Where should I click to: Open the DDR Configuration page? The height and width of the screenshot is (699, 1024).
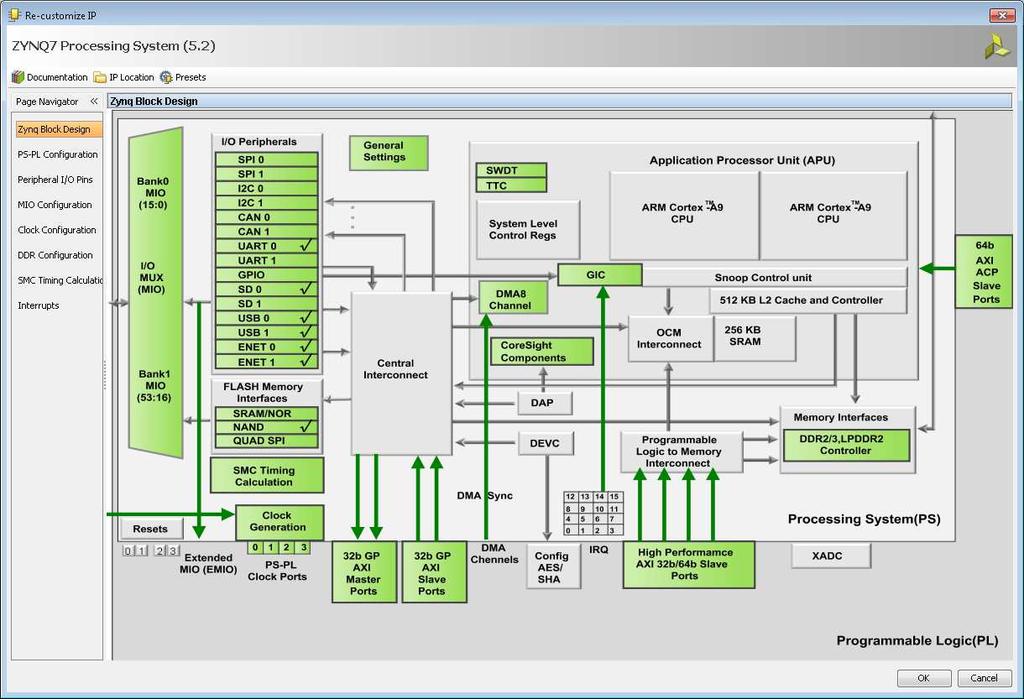coord(55,255)
